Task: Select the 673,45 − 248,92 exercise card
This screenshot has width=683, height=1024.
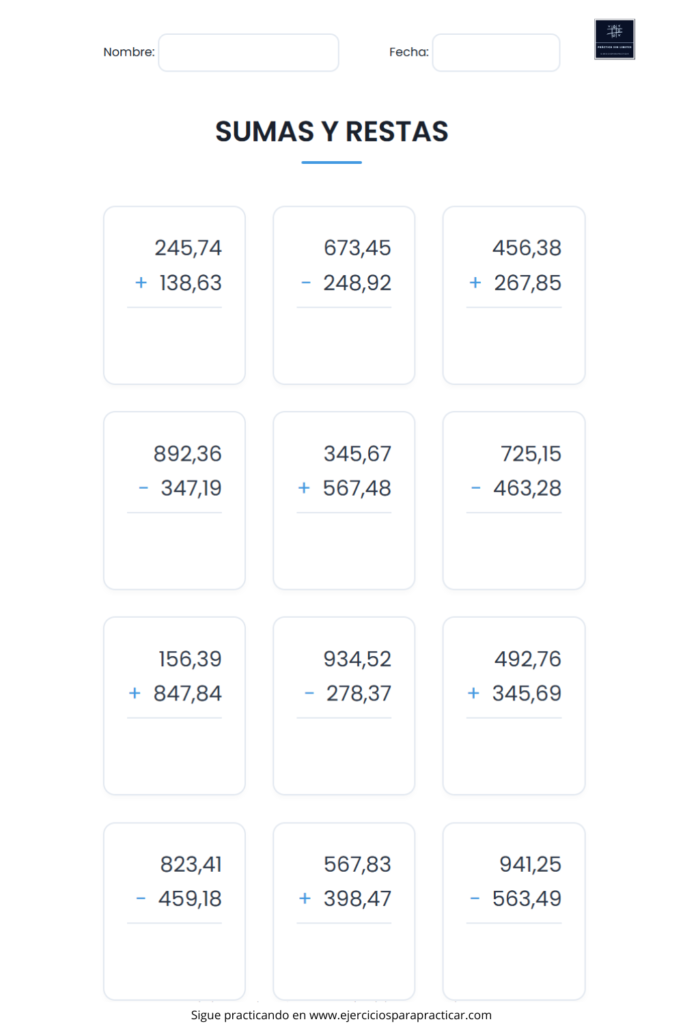Action: pyautogui.click(x=344, y=295)
